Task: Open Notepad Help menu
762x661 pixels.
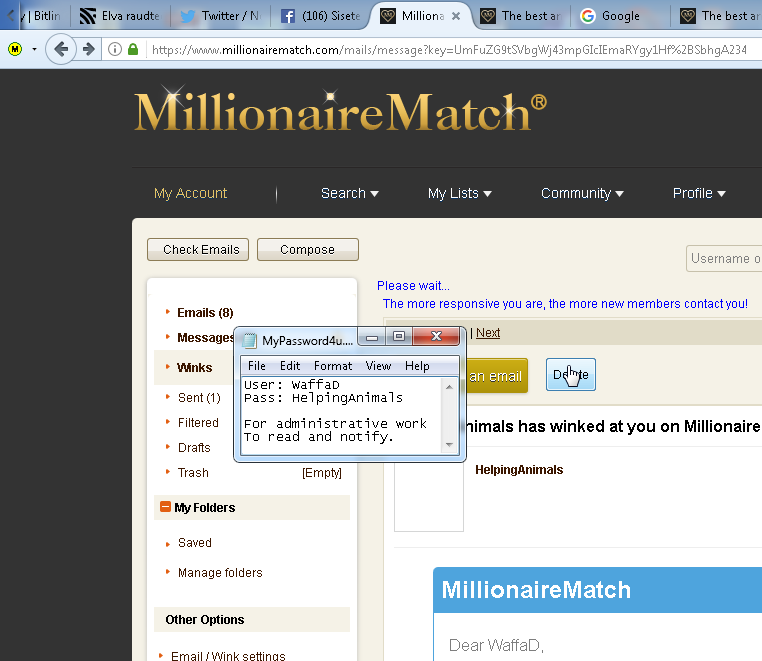Action: click(417, 365)
